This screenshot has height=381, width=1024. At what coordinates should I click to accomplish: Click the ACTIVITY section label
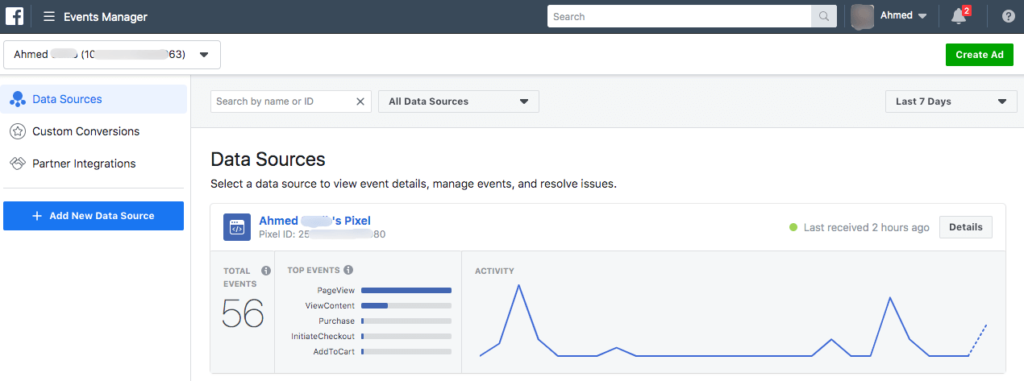point(494,271)
